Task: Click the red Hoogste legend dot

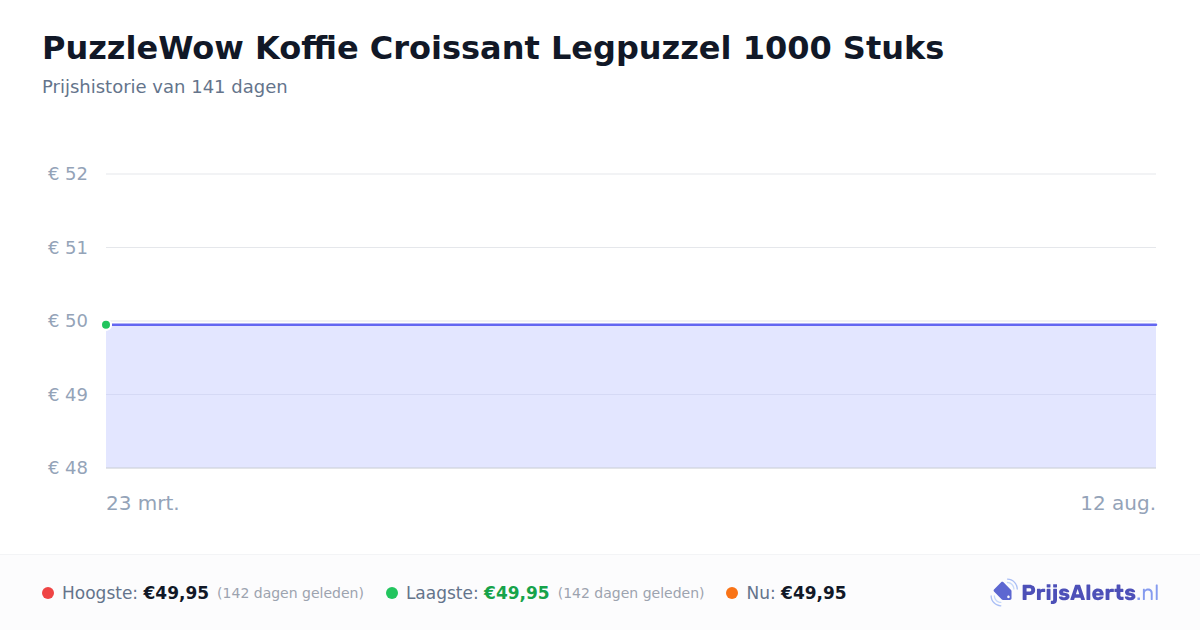Action: point(48,593)
